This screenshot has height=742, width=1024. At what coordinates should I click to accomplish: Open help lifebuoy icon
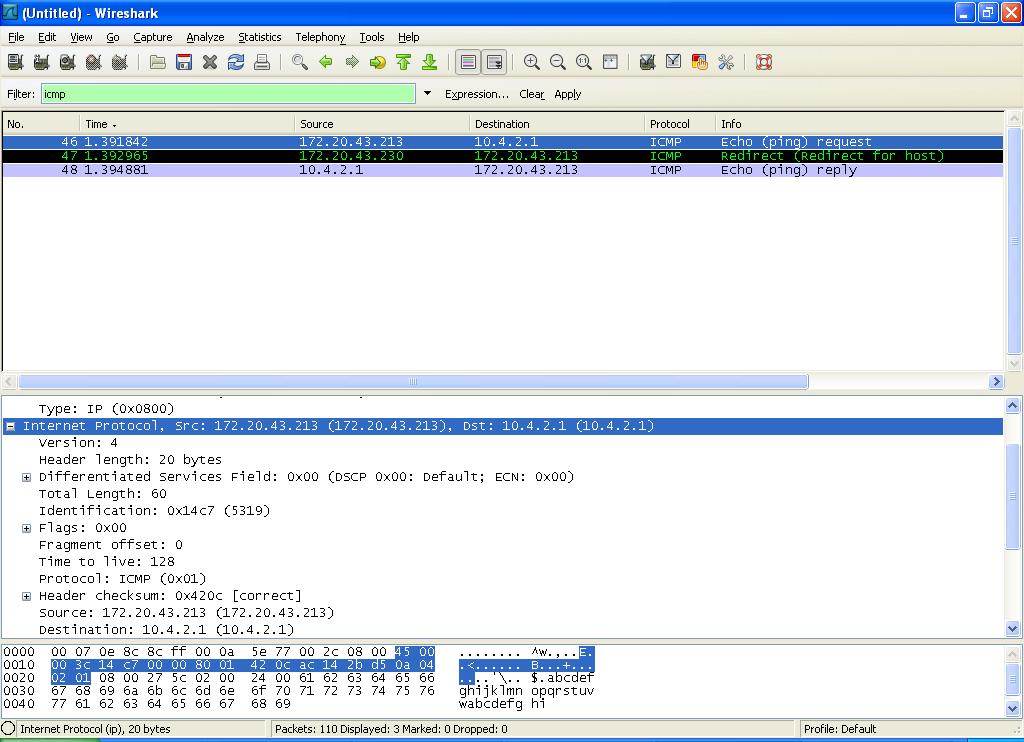click(763, 62)
